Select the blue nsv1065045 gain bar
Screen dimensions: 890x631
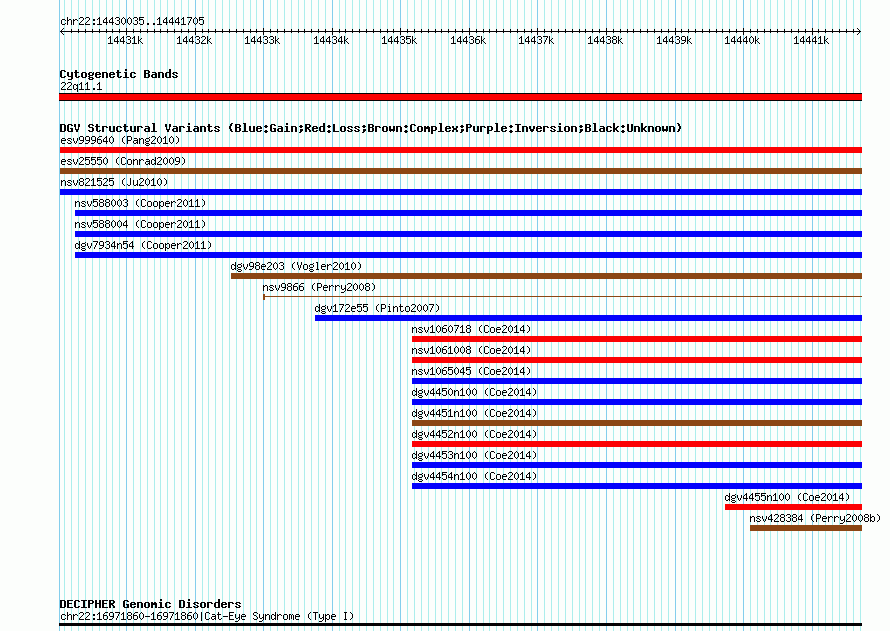pyautogui.click(x=637, y=381)
